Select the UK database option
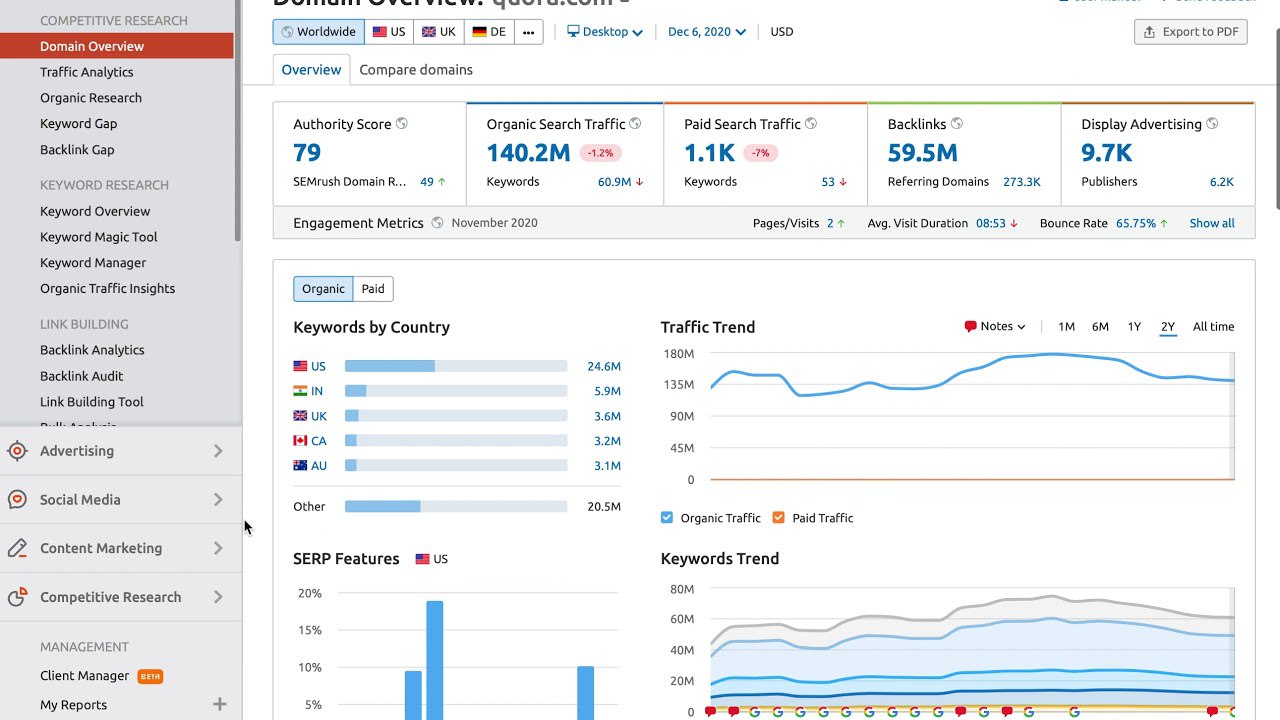 438,32
